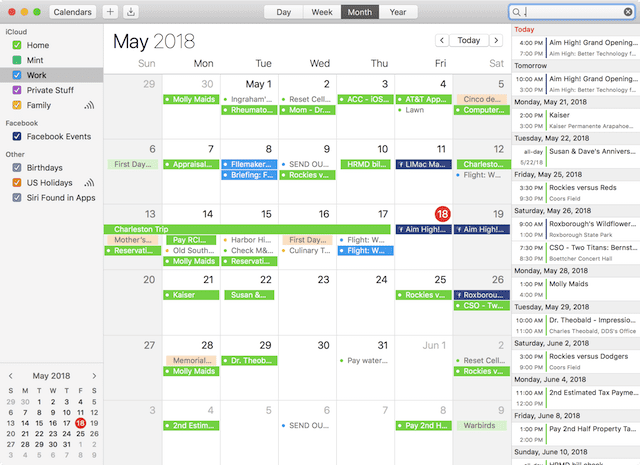Click mini calendar's next month arrow

(94, 376)
